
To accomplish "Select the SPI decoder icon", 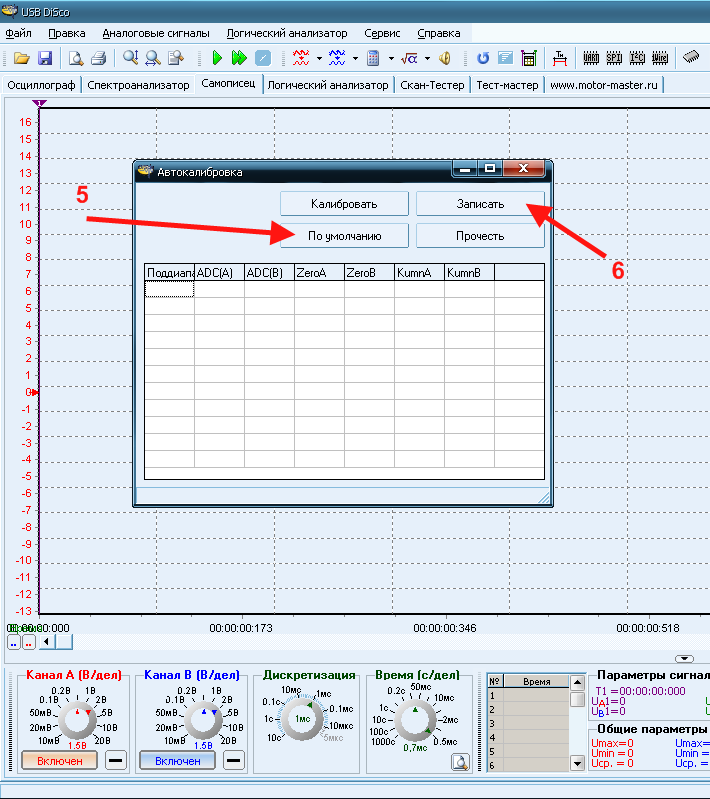I will 614,58.
